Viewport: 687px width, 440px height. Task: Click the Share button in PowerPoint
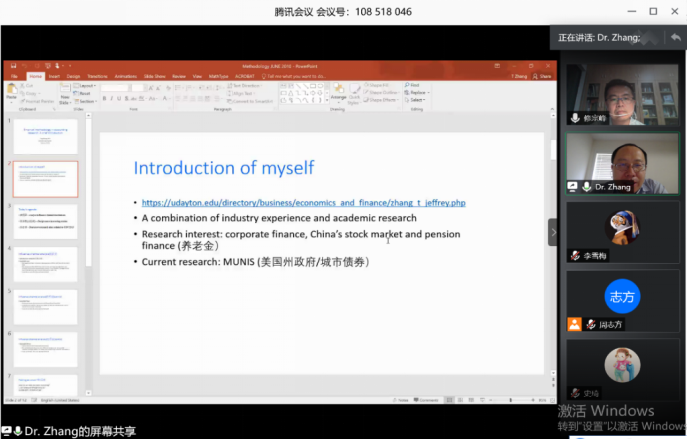545,75
